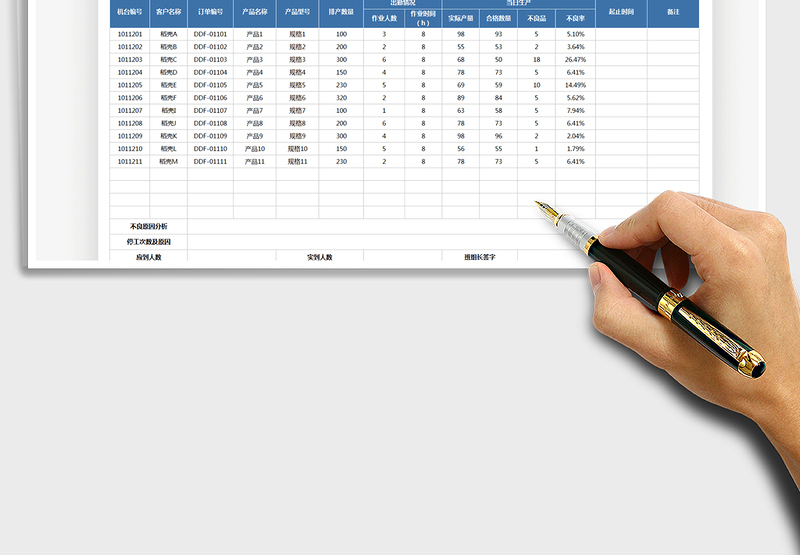Click the 不良原因分析 label cell

click(x=148, y=226)
